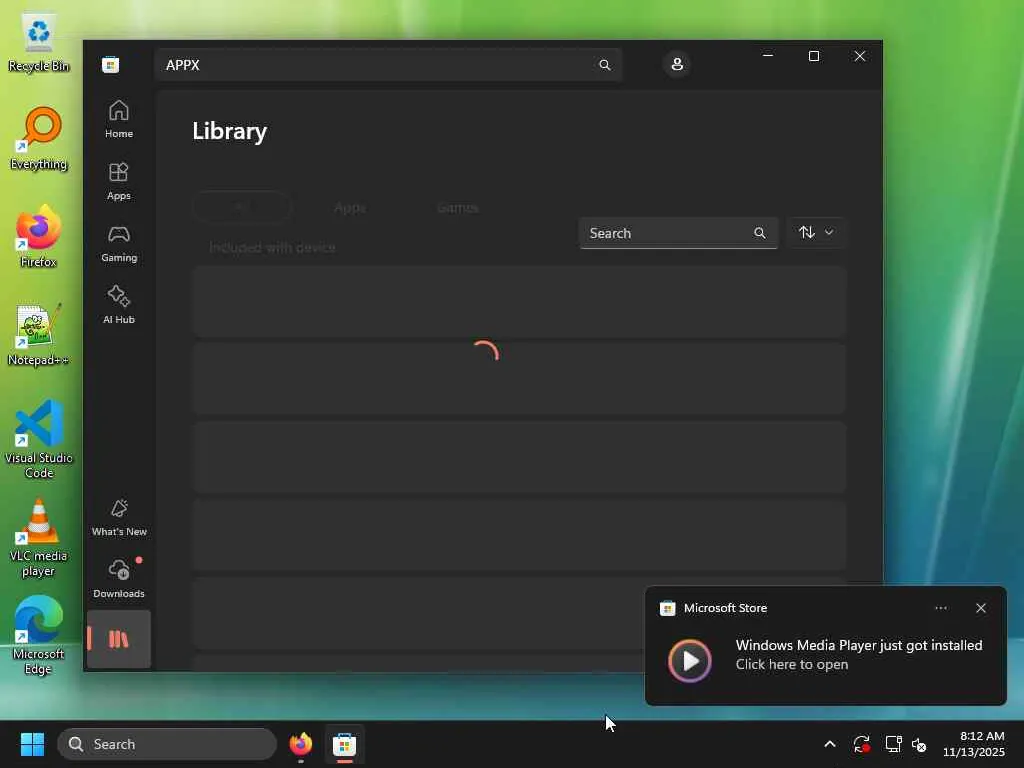Click the APPX store search bar
The width and height of the screenshot is (1024, 768).
click(x=388, y=65)
